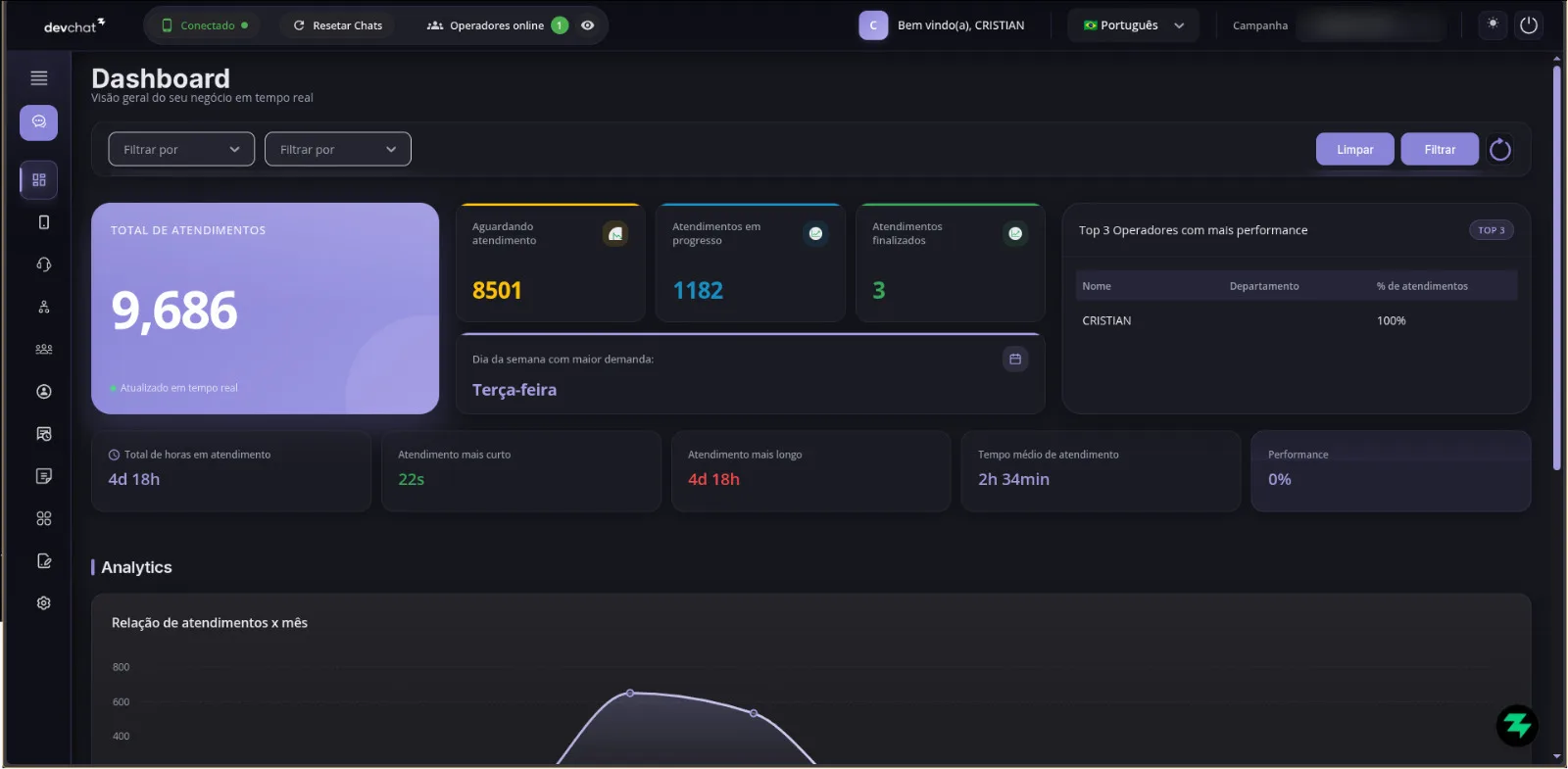The image size is (1568, 769).
Task: Click the power logout icon
Action: (1529, 25)
